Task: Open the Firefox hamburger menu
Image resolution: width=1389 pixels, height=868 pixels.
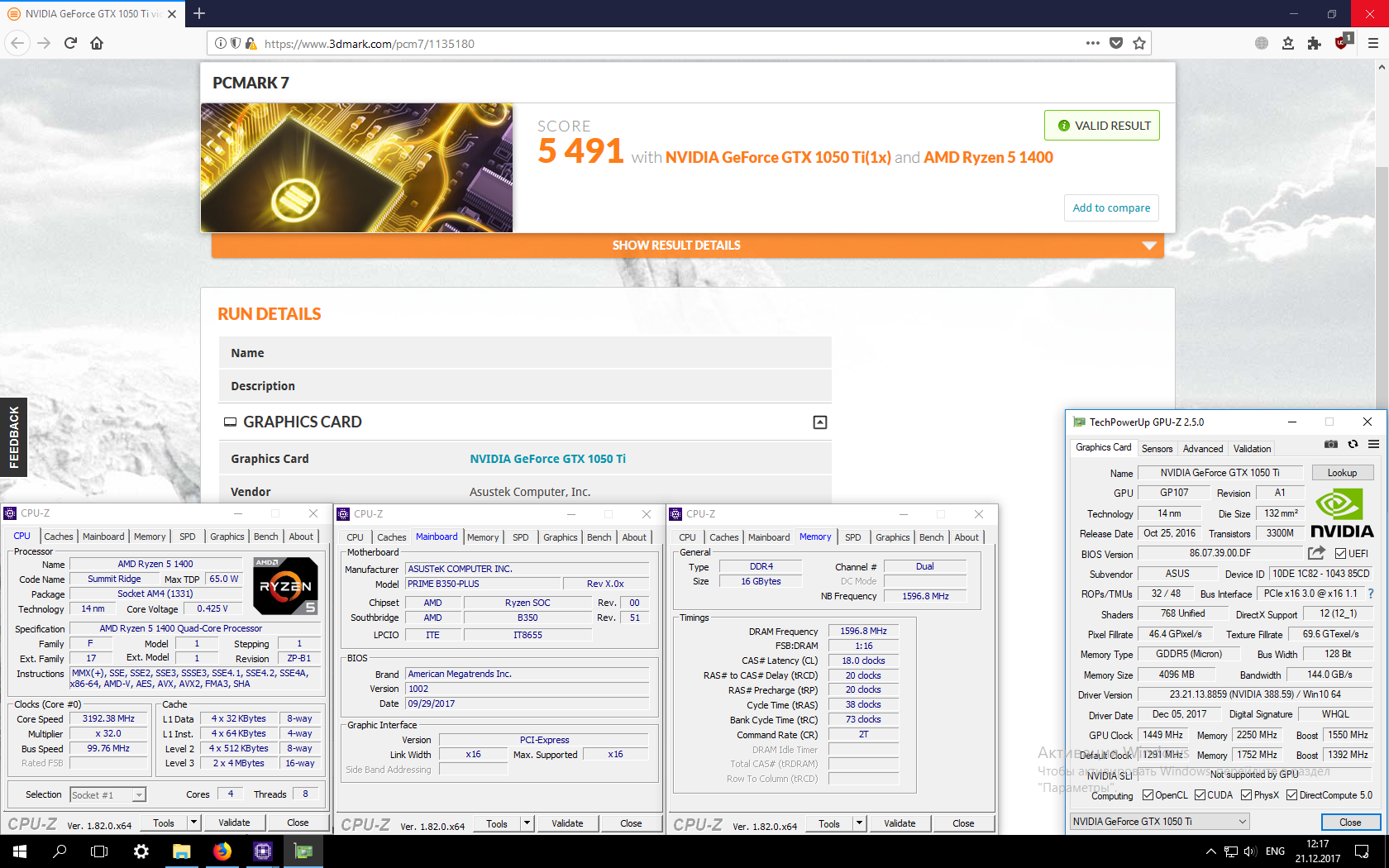Action: click(x=1372, y=43)
